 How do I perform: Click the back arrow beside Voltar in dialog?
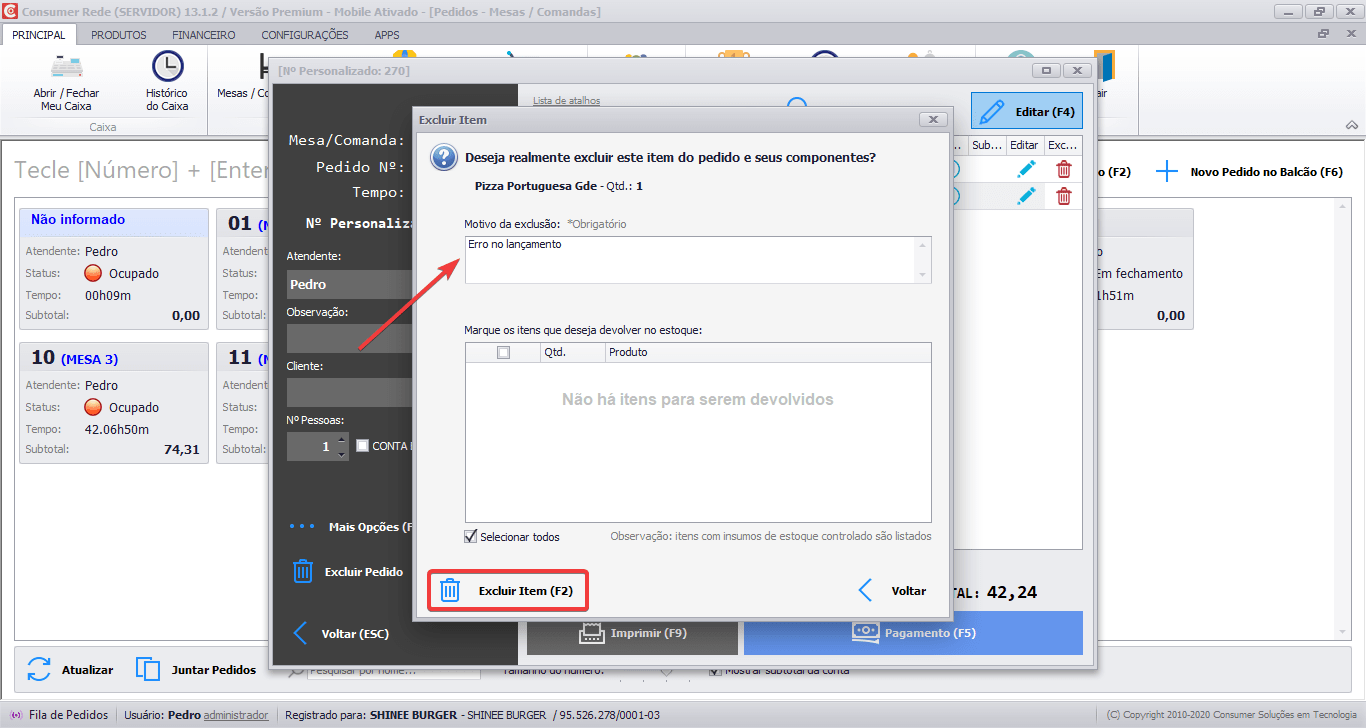[866, 590]
